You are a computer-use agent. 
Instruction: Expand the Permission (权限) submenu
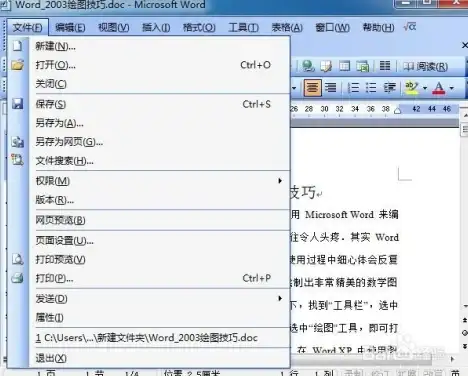149,181
